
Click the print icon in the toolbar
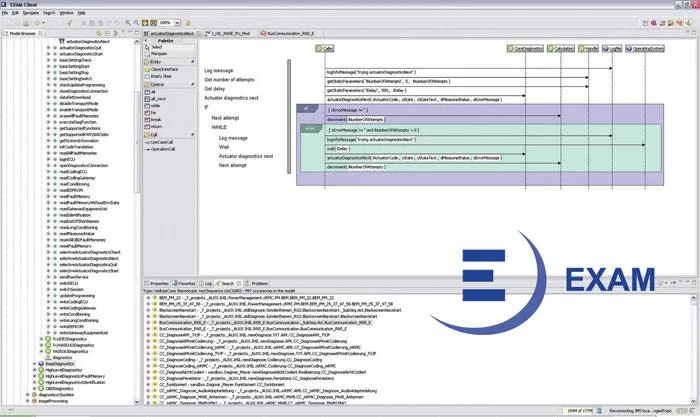click(26, 23)
